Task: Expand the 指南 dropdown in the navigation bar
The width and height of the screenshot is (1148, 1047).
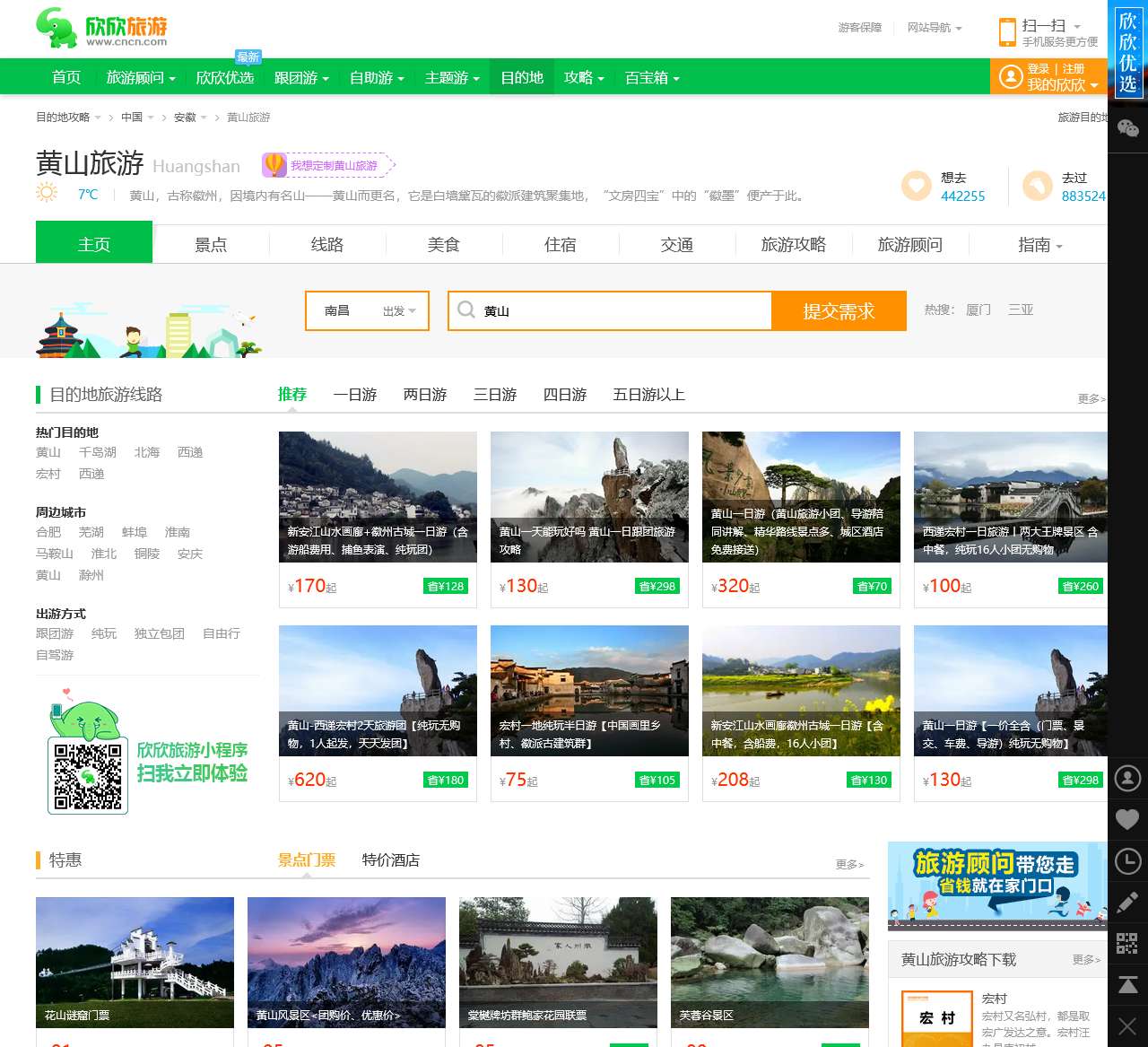Action: 1036,243
